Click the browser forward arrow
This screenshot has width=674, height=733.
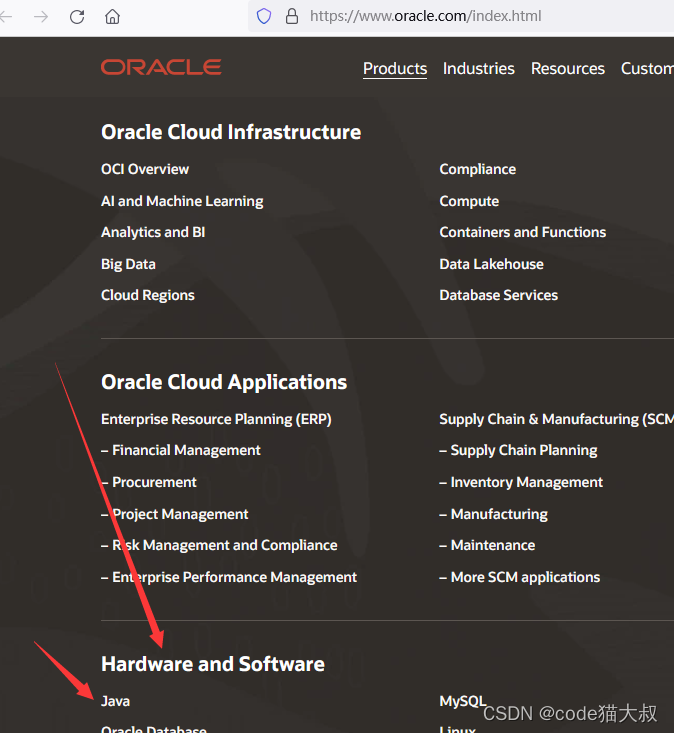coord(41,17)
